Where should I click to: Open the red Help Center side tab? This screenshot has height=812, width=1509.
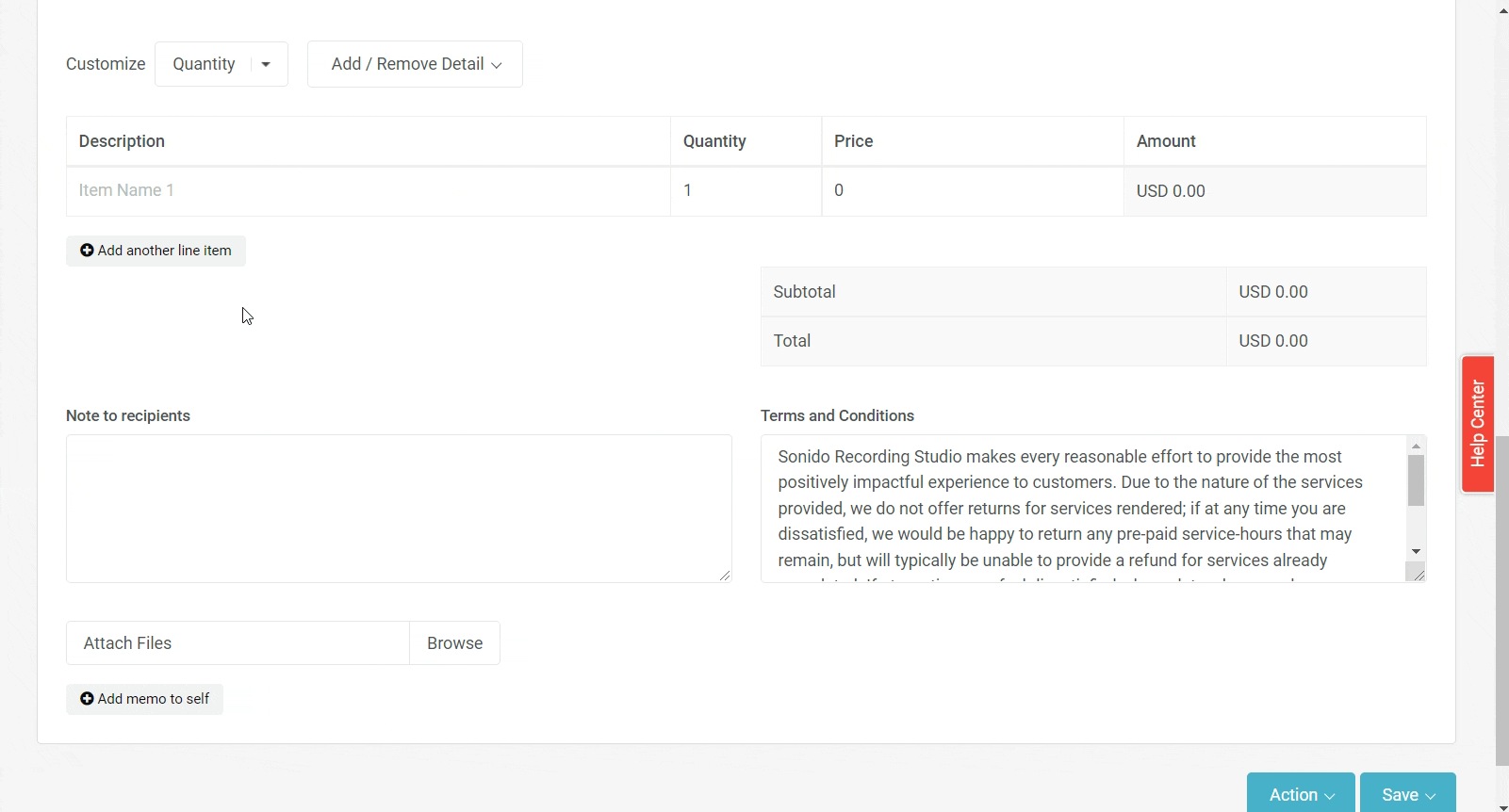[1477, 424]
